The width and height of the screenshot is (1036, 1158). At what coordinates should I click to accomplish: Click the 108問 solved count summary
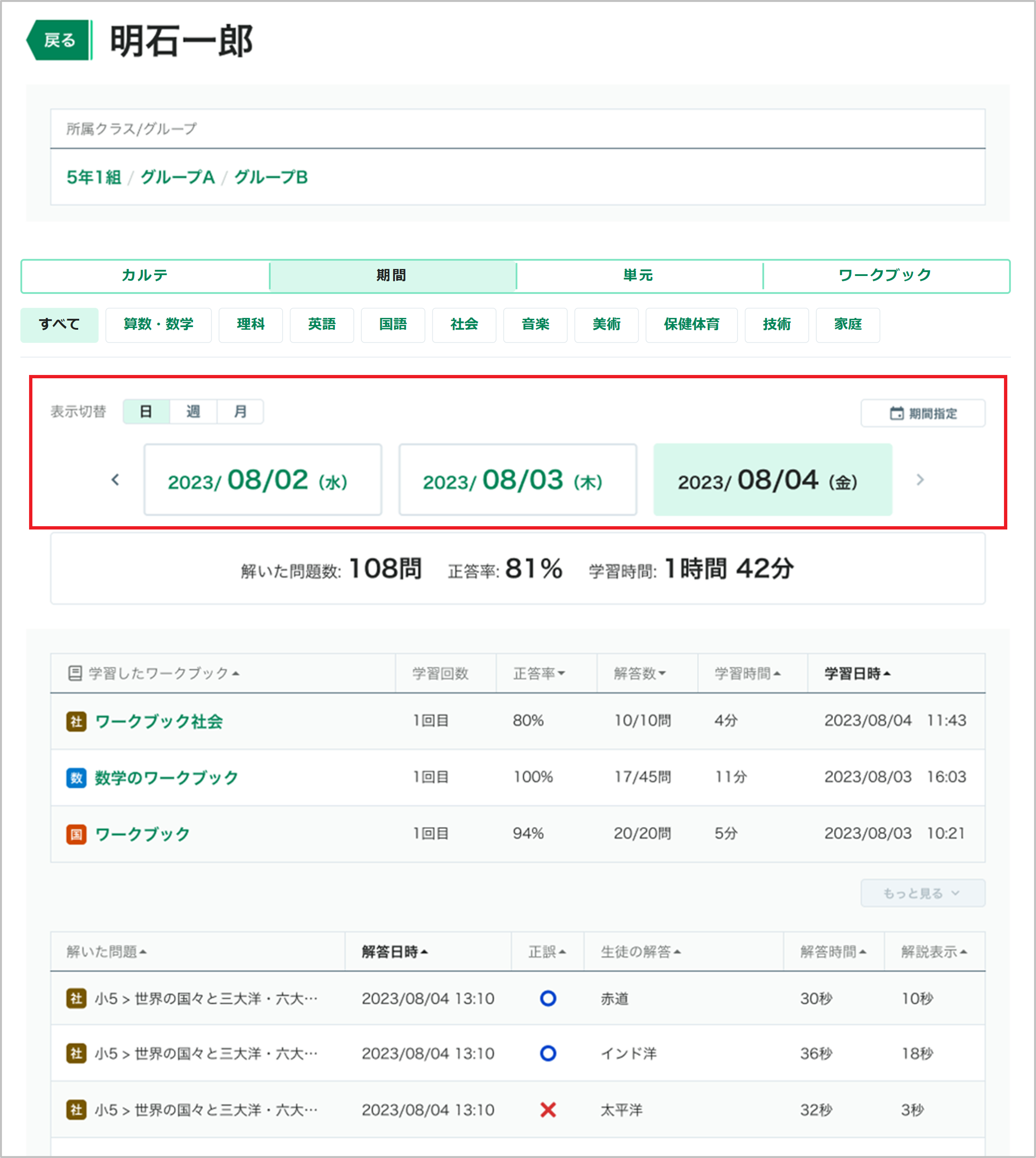pos(385,569)
